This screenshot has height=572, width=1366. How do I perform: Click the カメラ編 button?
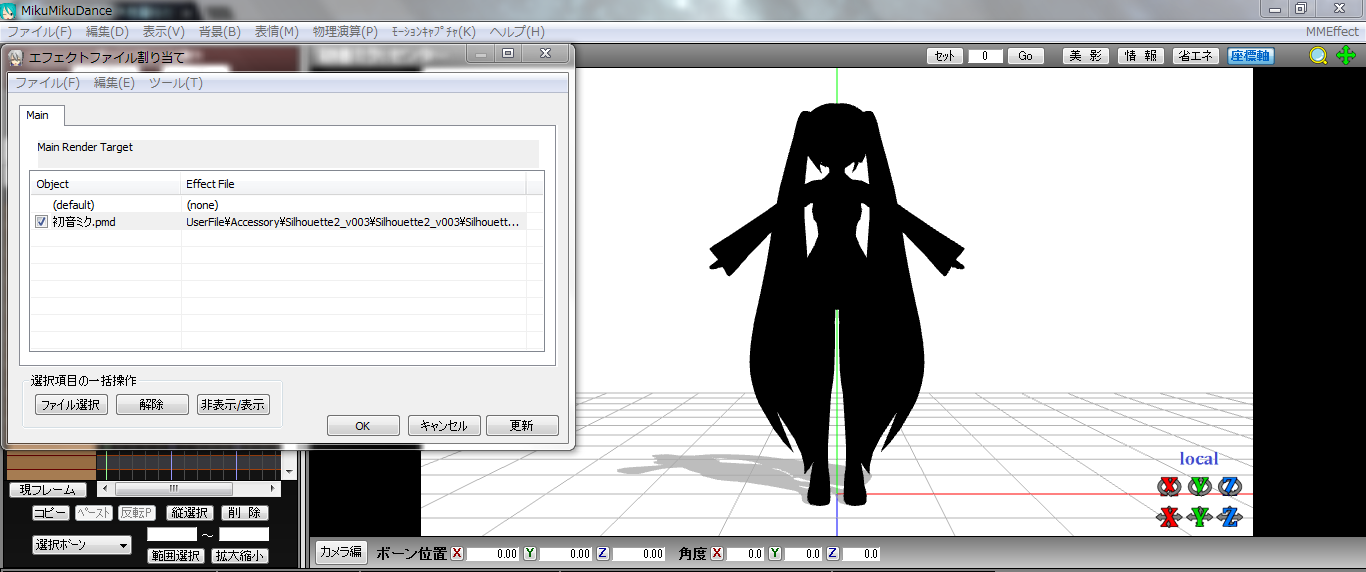341,552
